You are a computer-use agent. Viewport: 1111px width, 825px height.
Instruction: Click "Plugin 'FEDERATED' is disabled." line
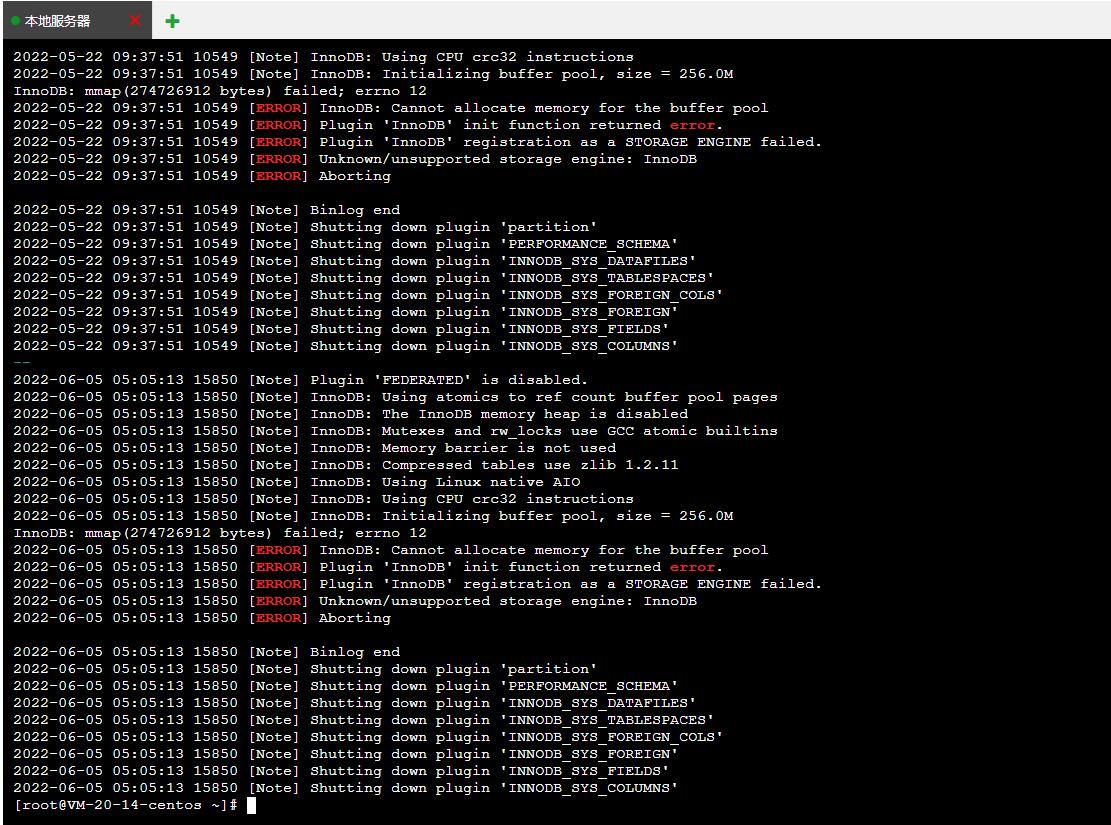tap(300, 380)
